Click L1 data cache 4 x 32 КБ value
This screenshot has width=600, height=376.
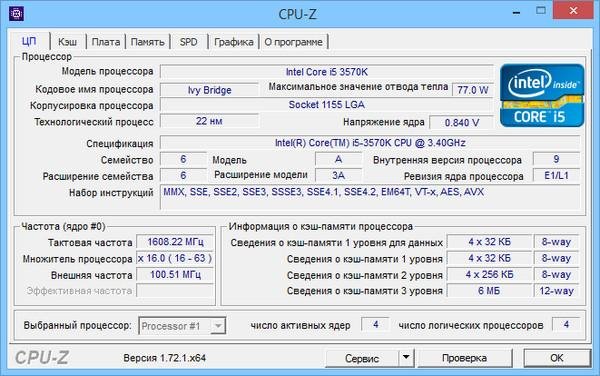click(489, 242)
